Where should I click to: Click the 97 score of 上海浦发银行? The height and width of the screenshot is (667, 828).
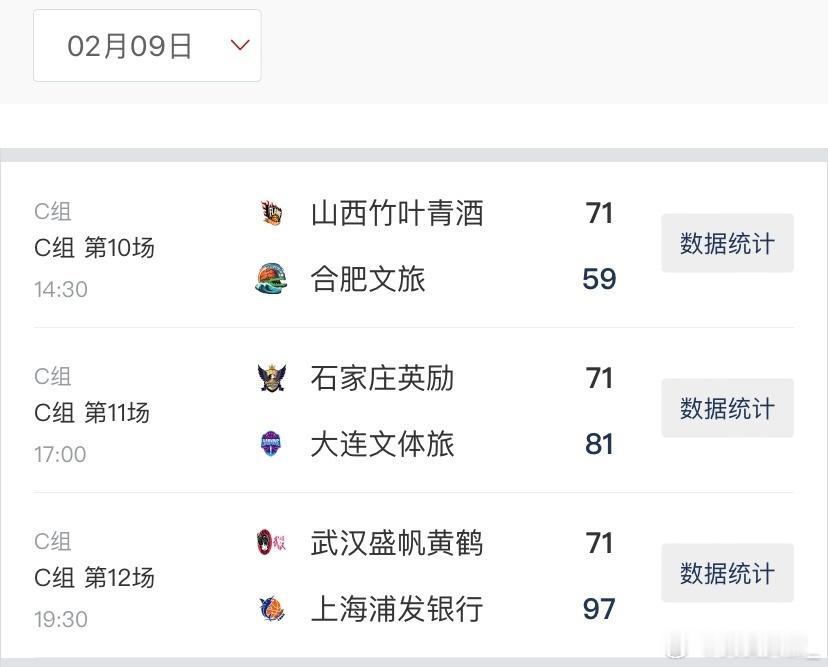click(x=599, y=609)
